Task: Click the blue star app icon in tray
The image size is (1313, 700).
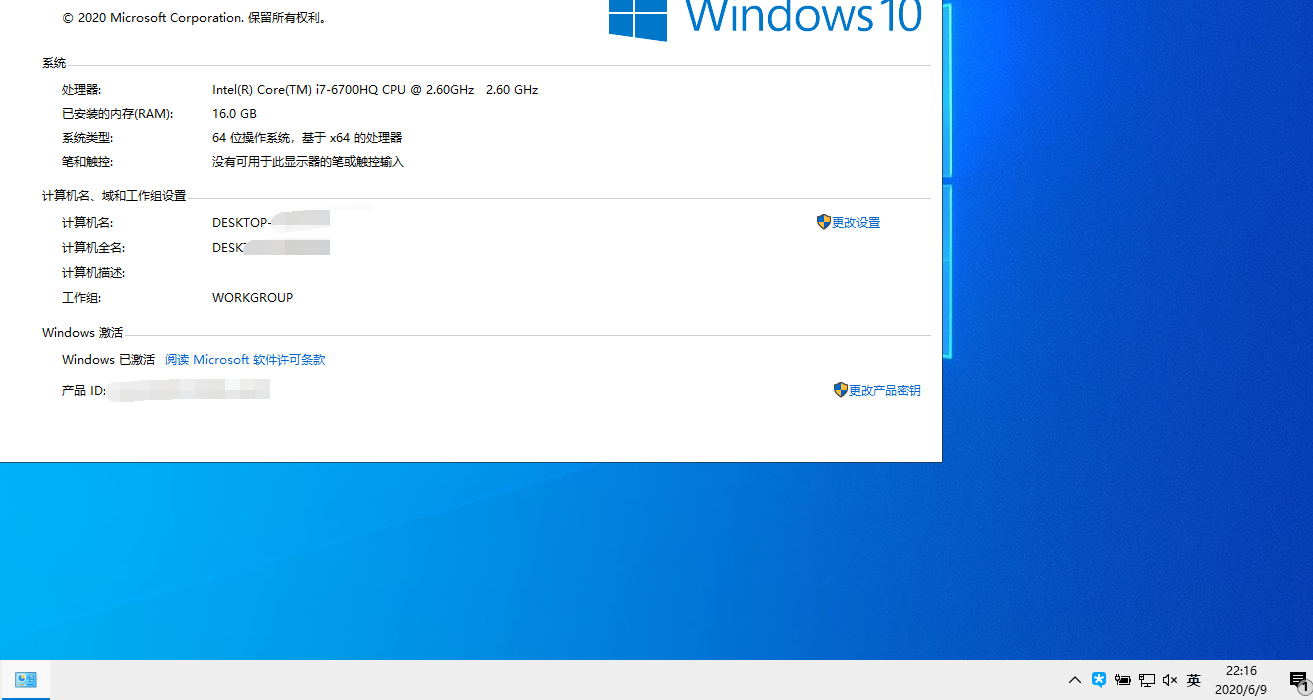Action: (x=1099, y=679)
